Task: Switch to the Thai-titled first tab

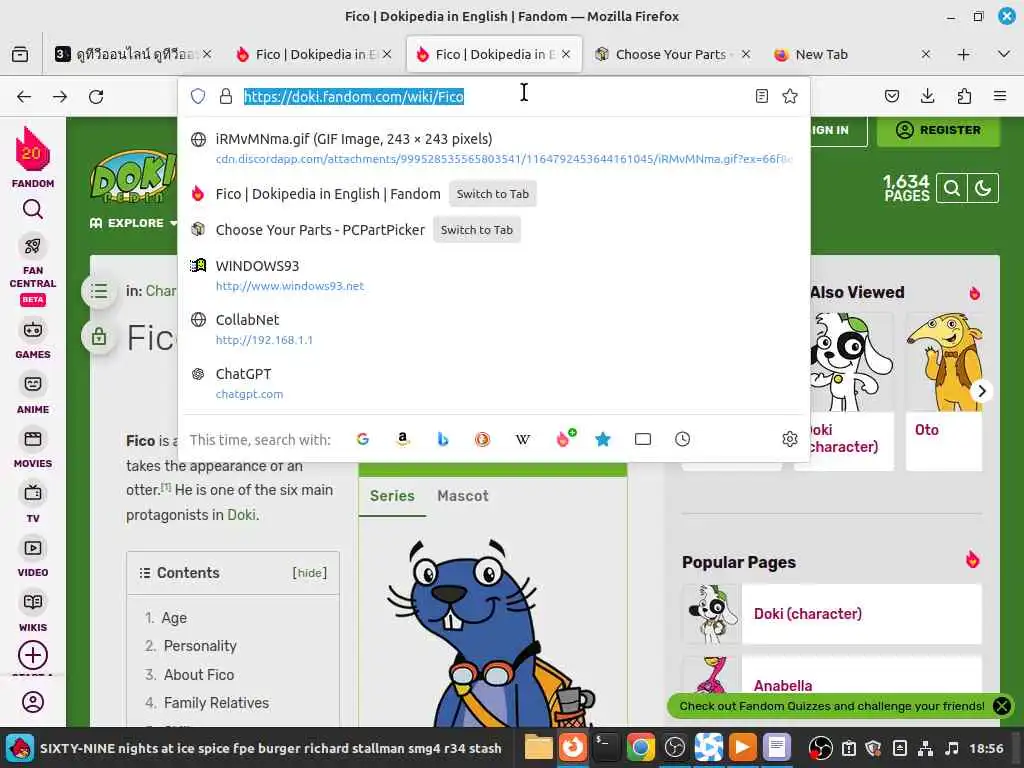Action: point(133,54)
